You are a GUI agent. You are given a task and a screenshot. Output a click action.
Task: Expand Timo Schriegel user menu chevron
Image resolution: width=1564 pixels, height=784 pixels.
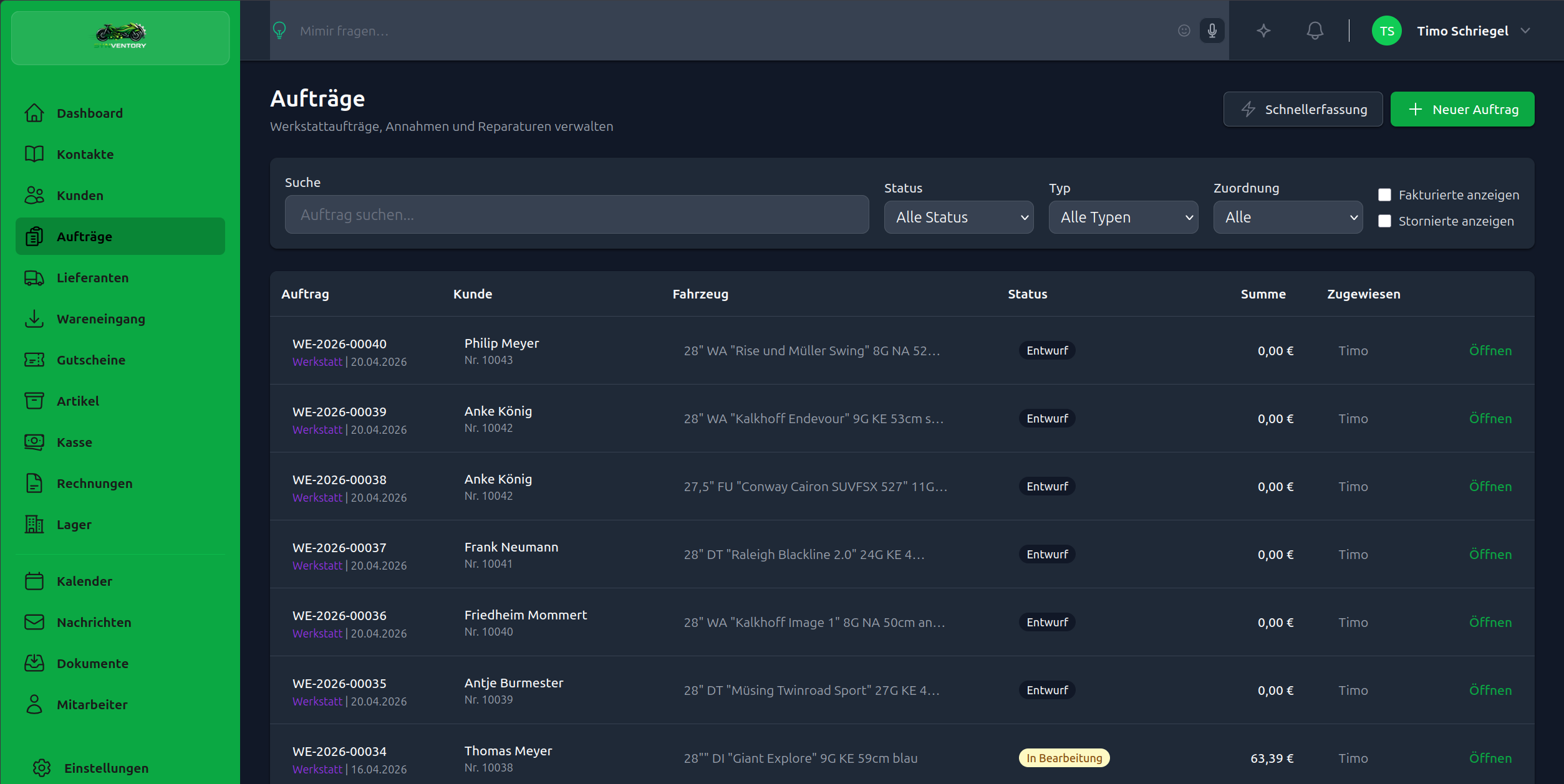pos(1525,31)
